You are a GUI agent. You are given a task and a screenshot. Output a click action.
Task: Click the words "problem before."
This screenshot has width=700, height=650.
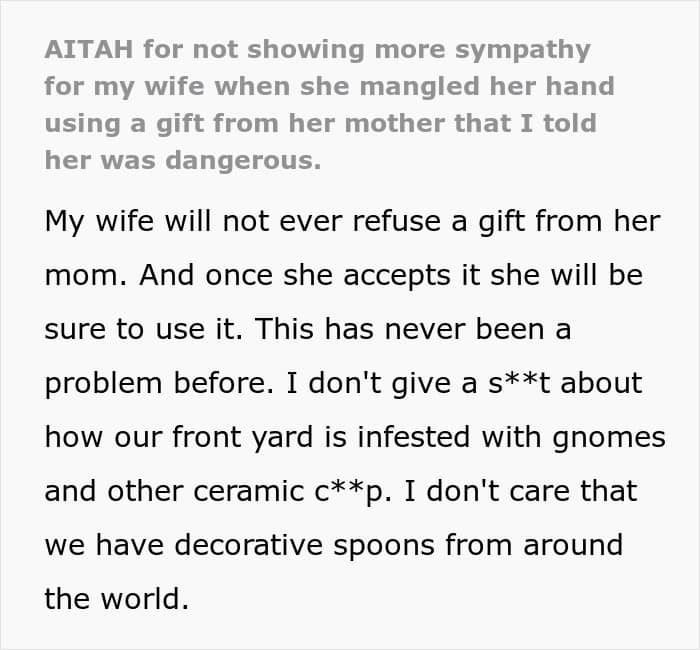[x=146, y=384]
